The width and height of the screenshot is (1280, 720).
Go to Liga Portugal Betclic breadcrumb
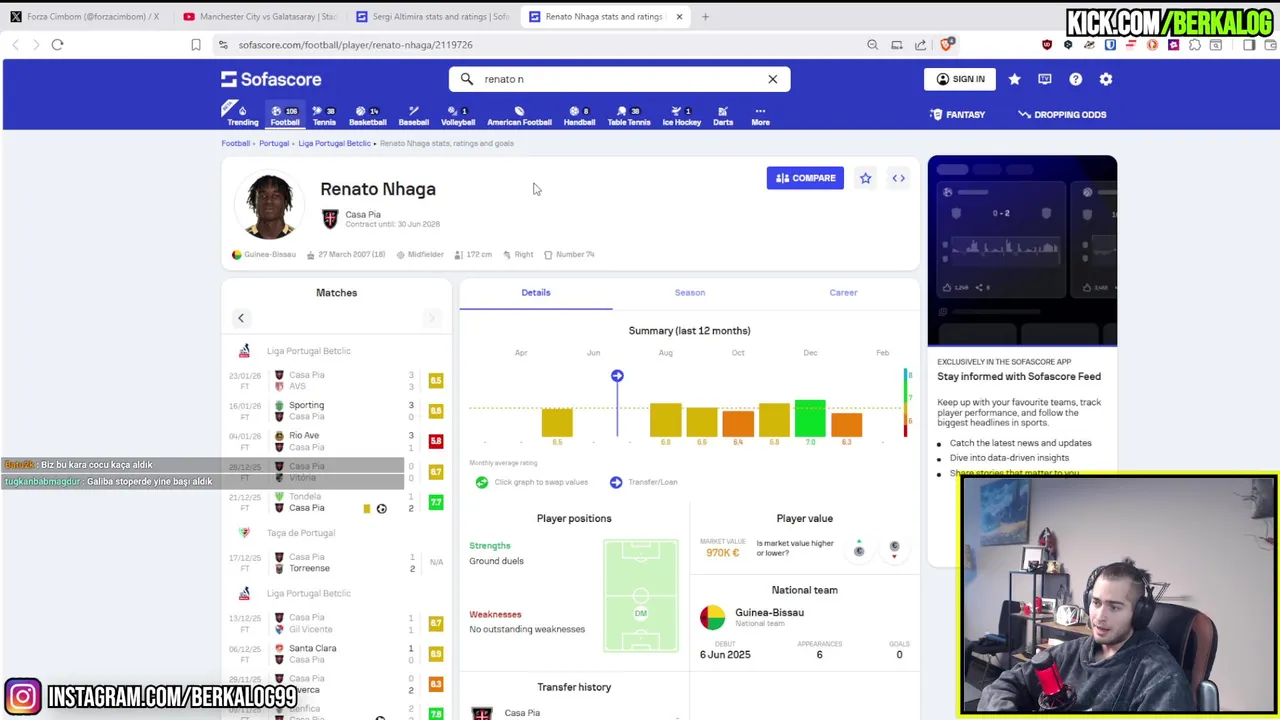tap(334, 143)
